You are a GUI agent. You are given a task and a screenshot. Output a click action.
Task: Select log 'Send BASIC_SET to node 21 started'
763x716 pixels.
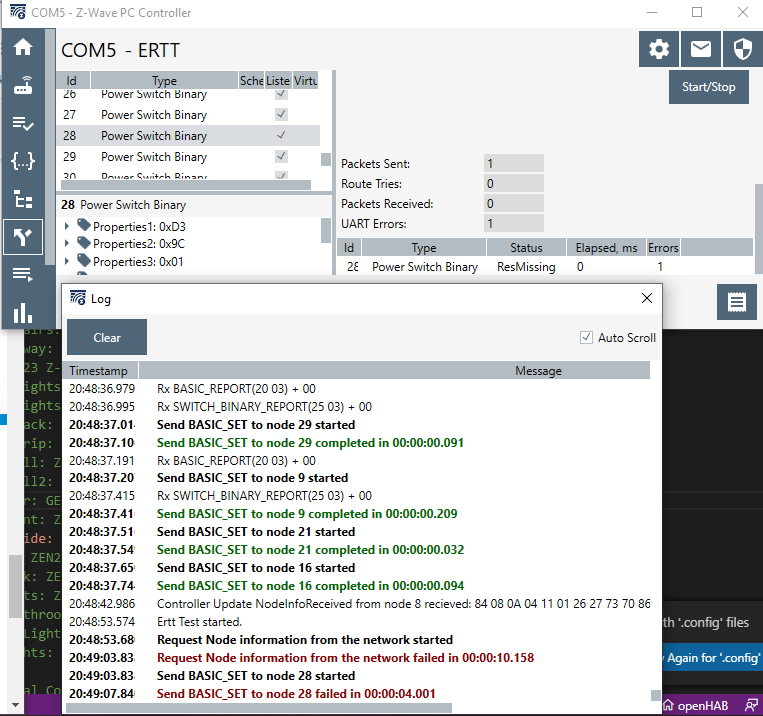[356, 532]
